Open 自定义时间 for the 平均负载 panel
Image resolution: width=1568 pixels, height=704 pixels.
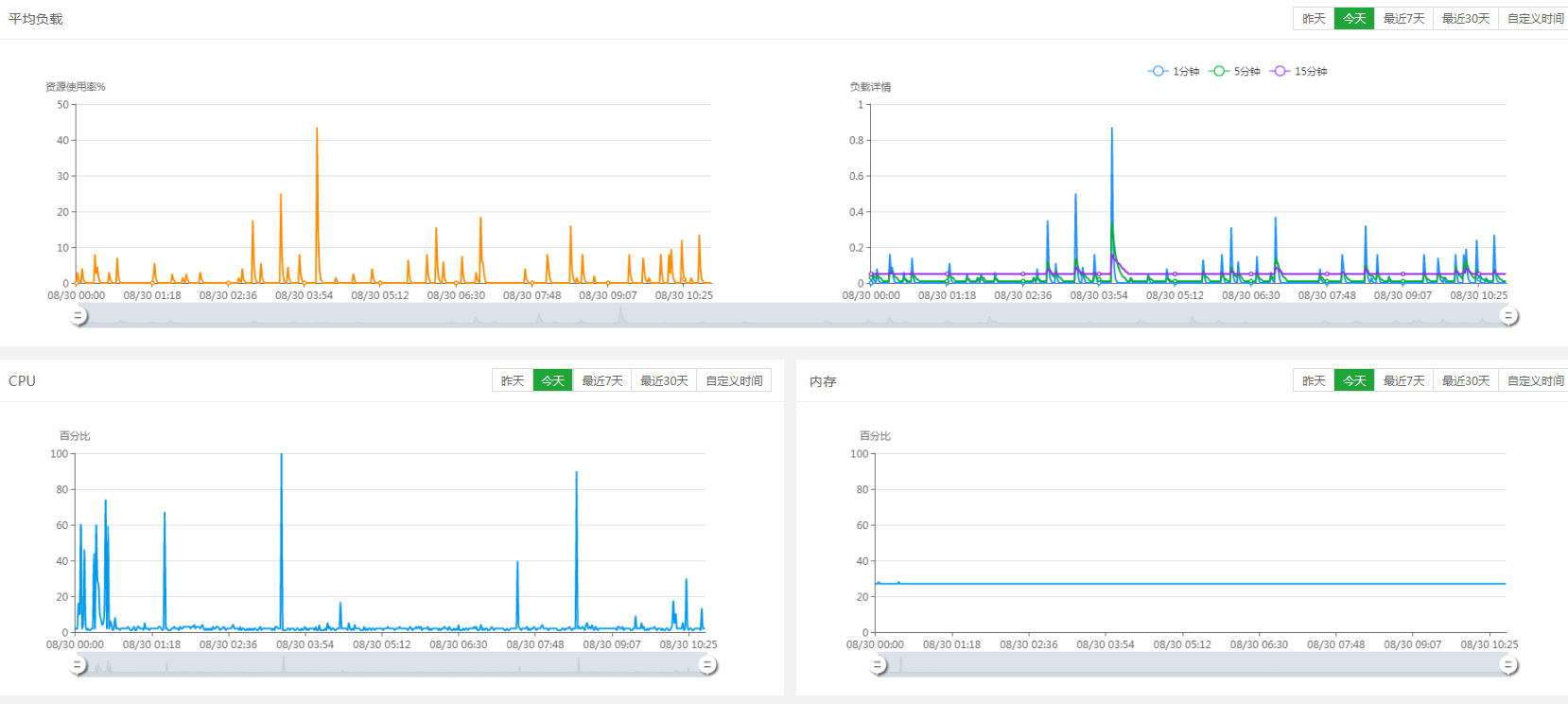[x=1534, y=19]
